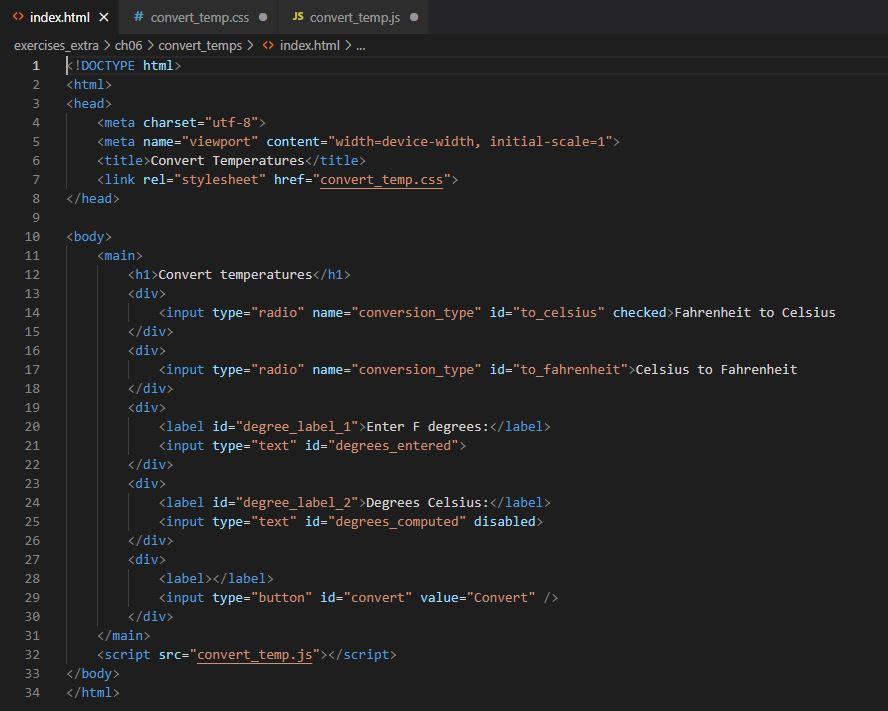888x711 pixels.
Task: Click the HTML file icon in the breadcrumb bar
Action: click(x=266, y=45)
